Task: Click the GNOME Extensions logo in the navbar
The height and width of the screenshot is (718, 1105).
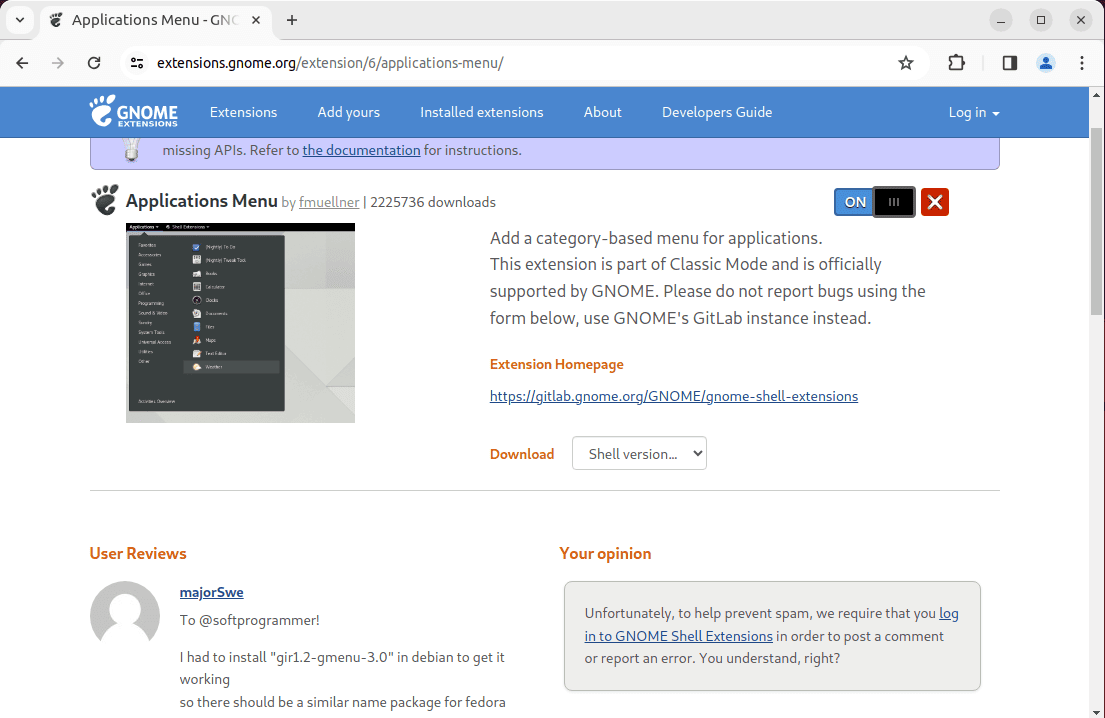Action: (134, 112)
